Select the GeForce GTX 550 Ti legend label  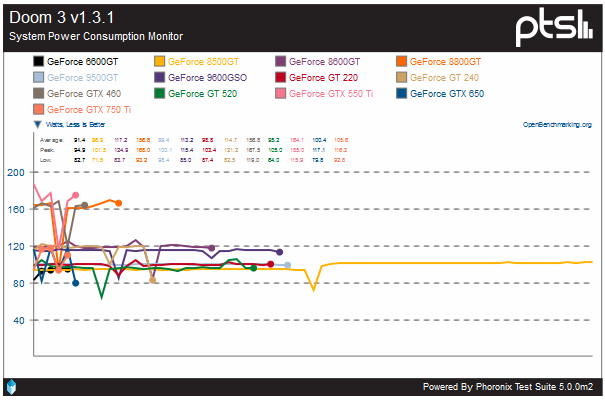pyautogui.click(x=331, y=94)
